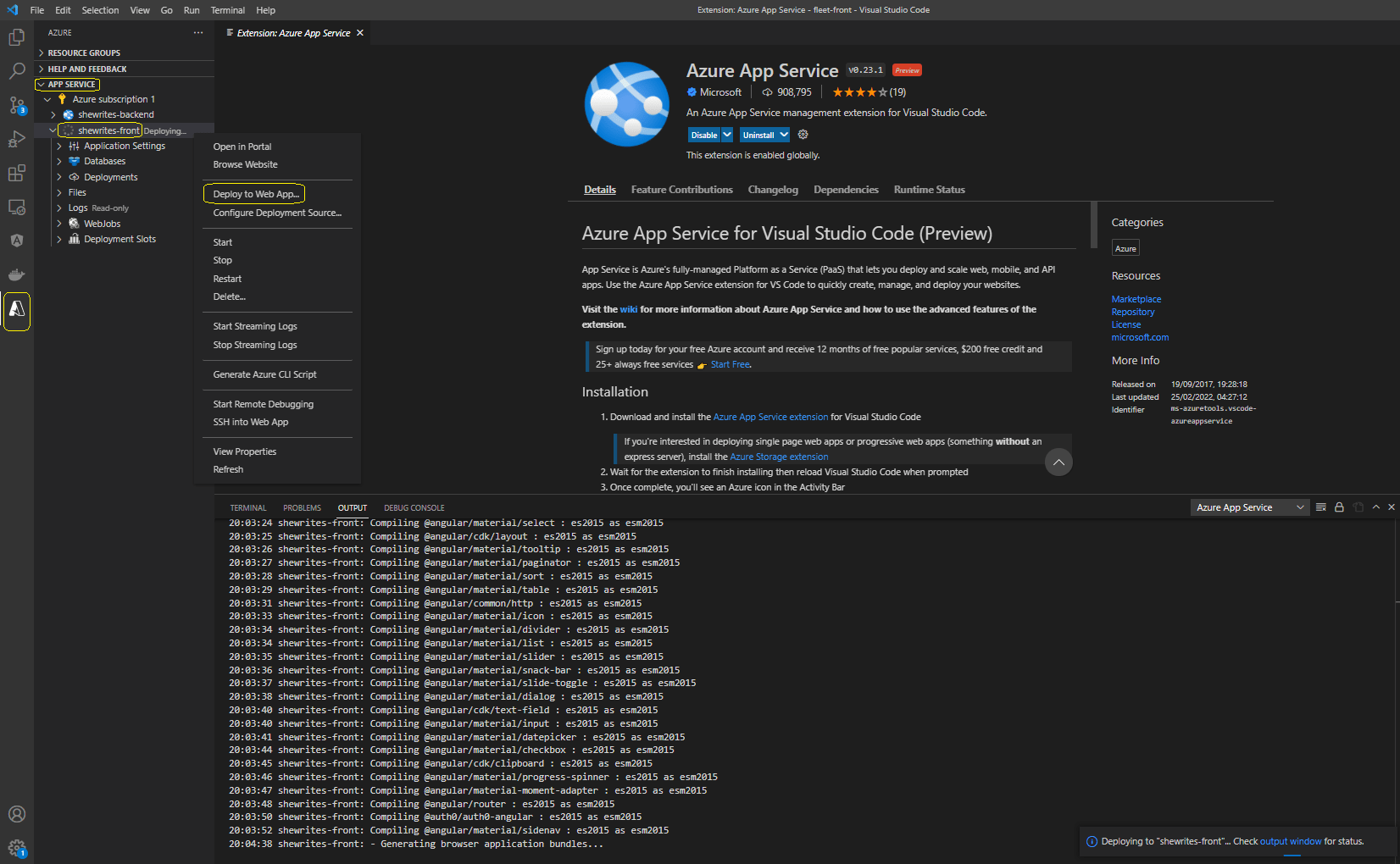The width and height of the screenshot is (1400, 864).
Task: Expand the shewrites-backend web app
Action: click(53, 114)
